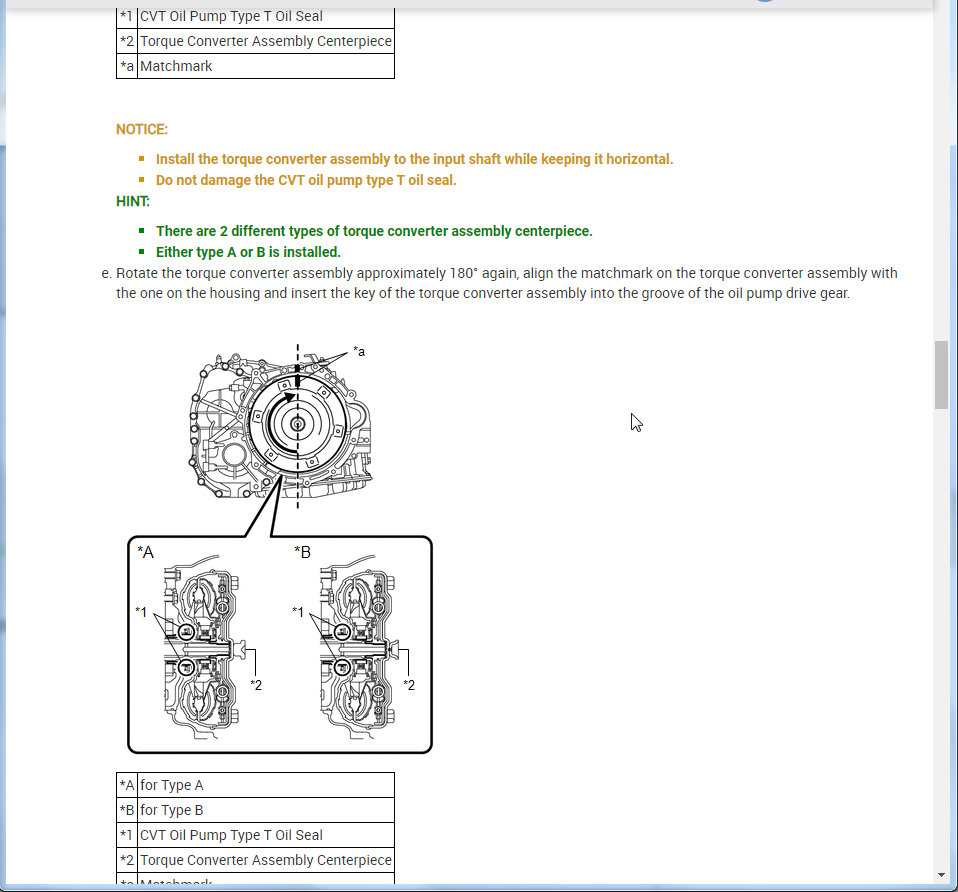The width and height of the screenshot is (958, 892).
Task: Click 'Do not damage the CVT oil pump' notice
Action: pos(306,180)
